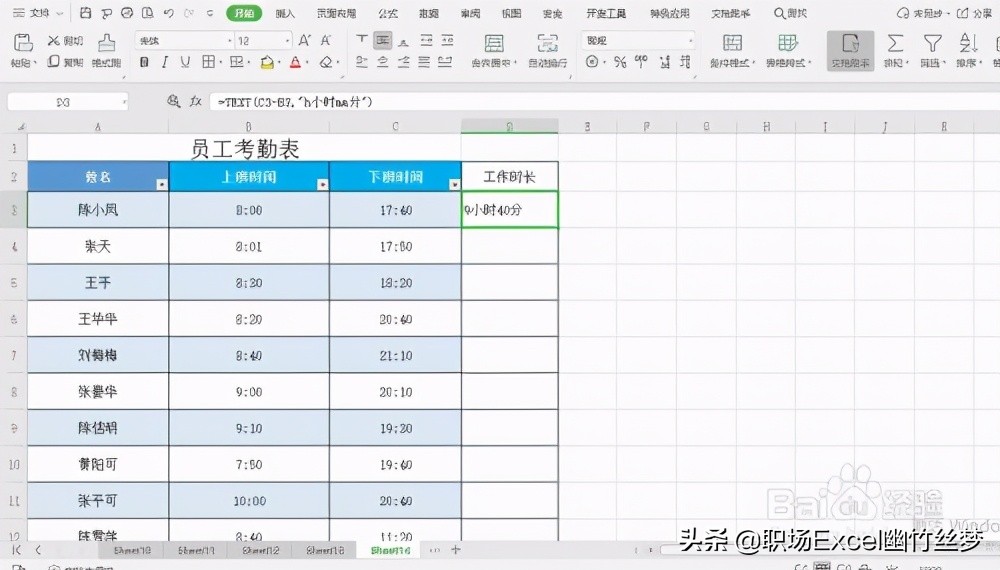Click the cell borders grid icon
1000x570 pixels.
pyautogui.click(x=208, y=62)
